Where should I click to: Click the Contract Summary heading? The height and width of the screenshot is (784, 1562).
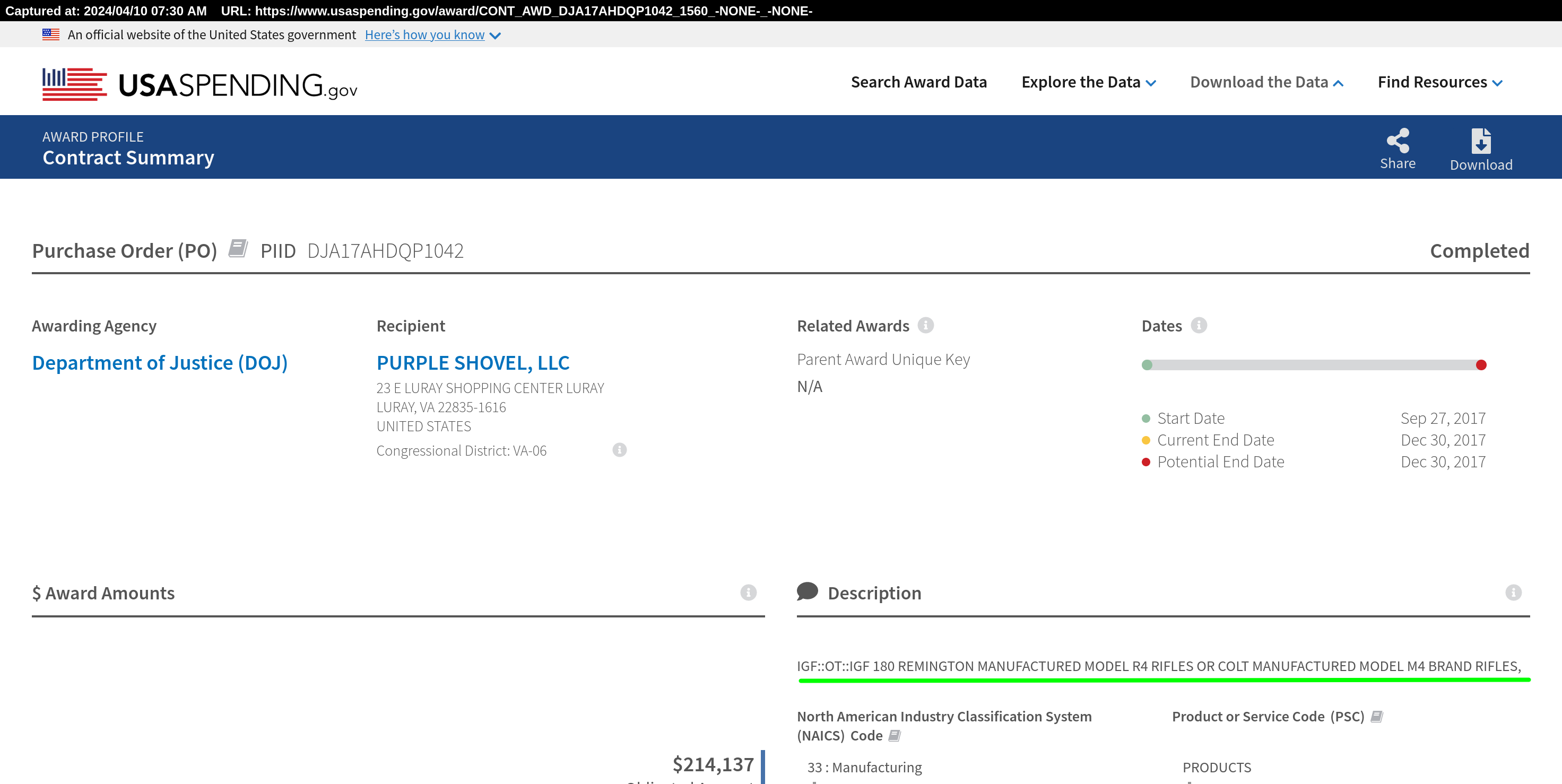(x=128, y=157)
